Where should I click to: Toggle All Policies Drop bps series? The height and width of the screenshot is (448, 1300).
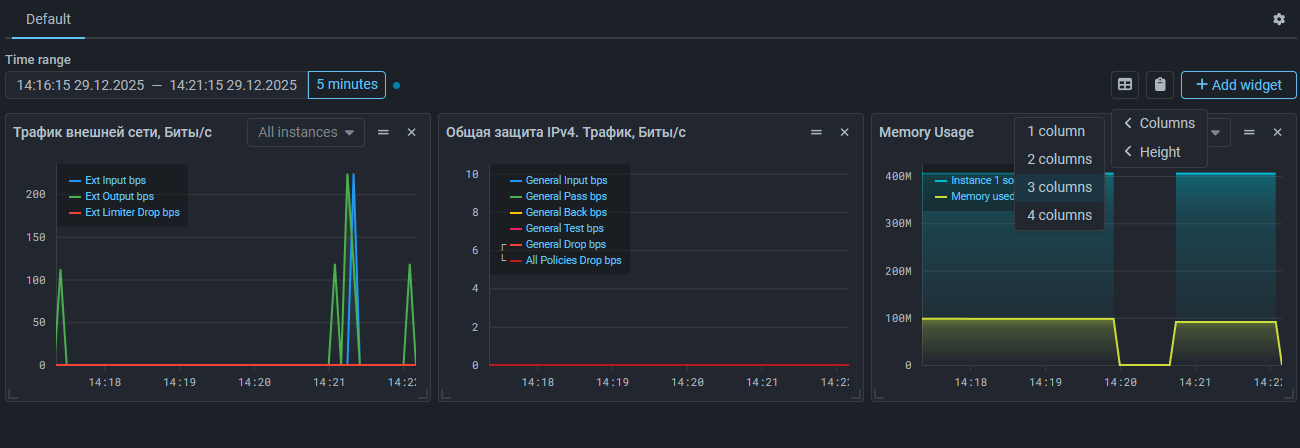[x=572, y=260]
